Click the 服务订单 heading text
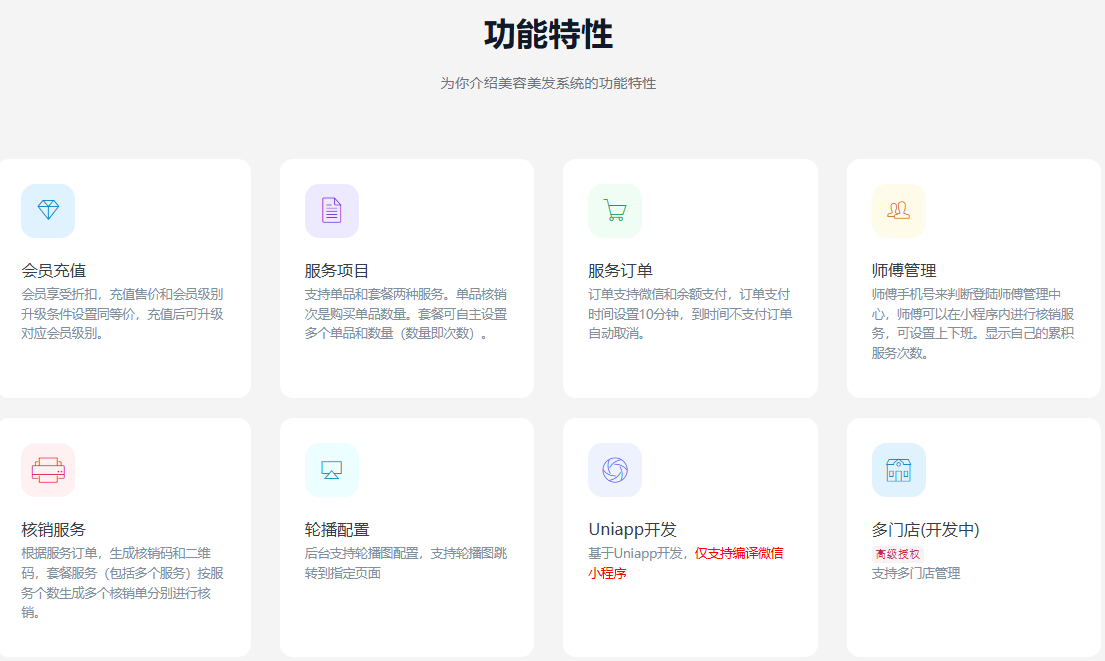 pos(620,270)
